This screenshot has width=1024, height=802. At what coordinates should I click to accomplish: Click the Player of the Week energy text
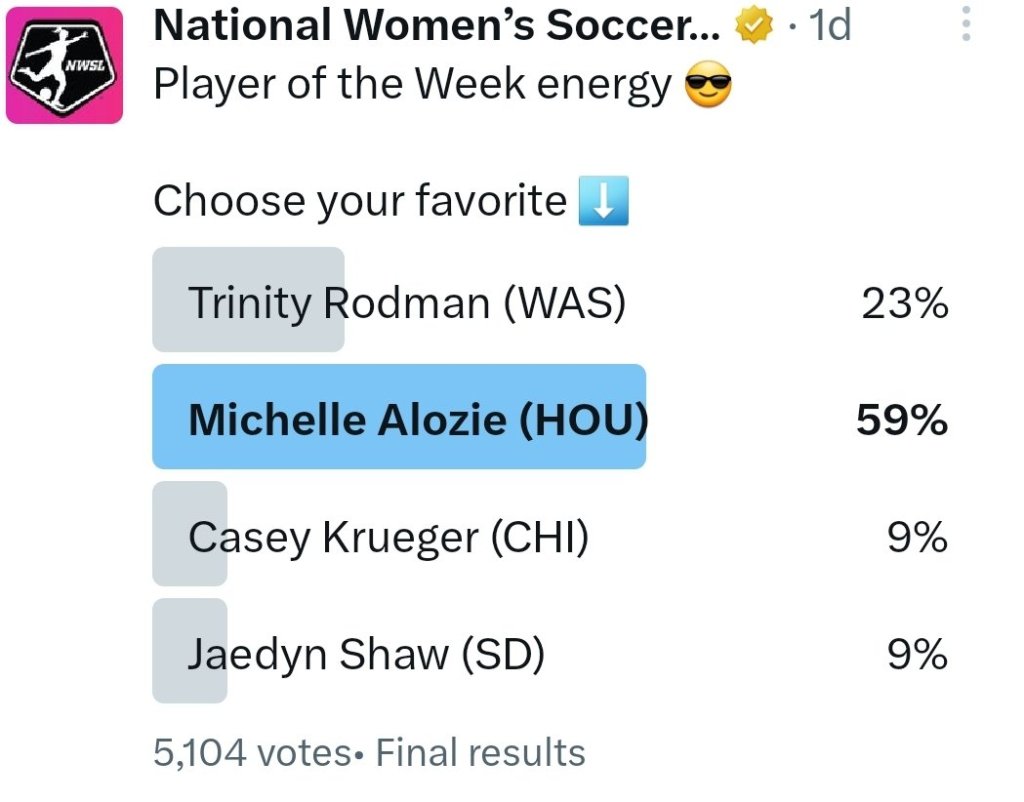pos(412,85)
